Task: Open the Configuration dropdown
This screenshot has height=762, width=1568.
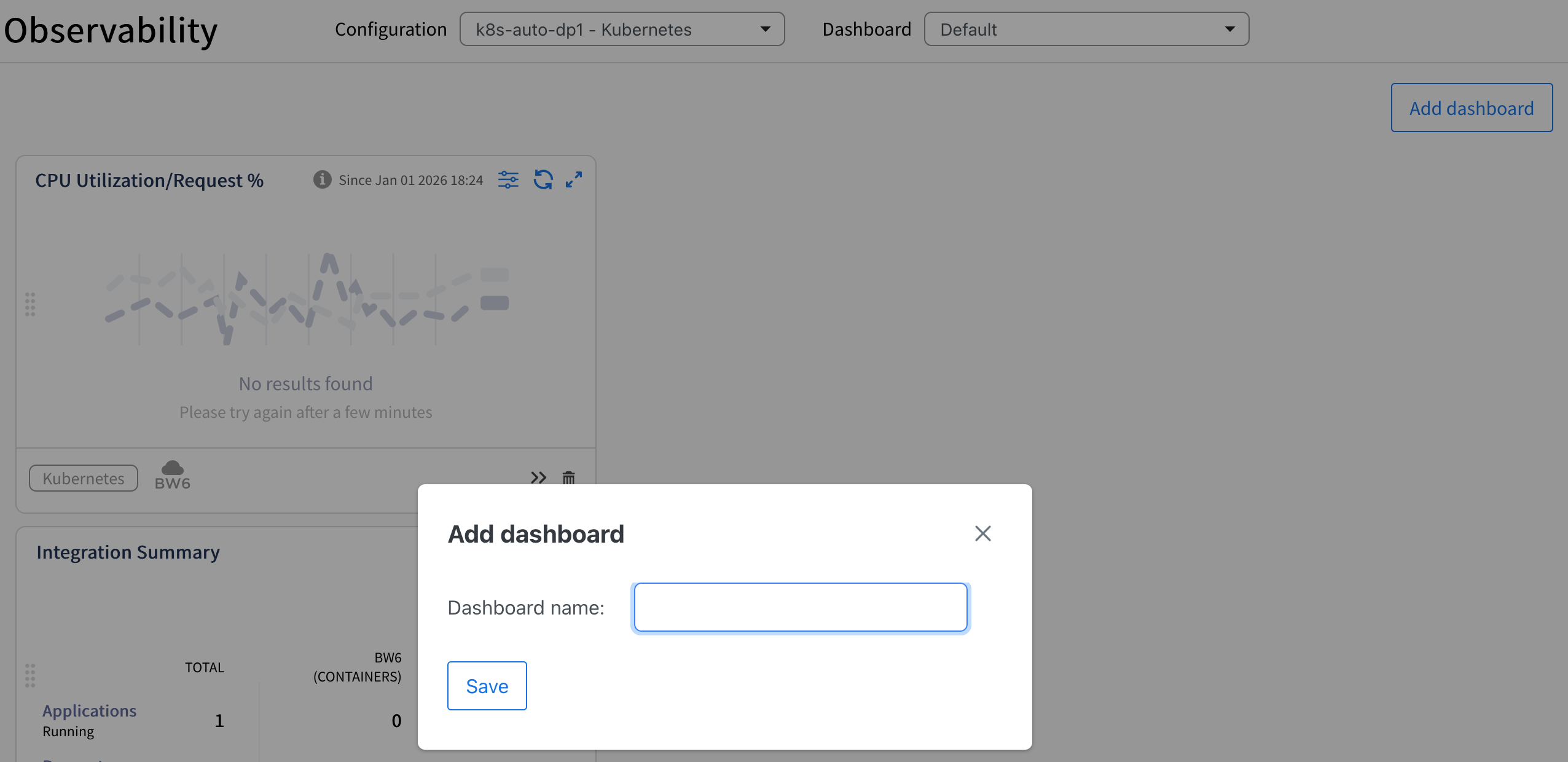Action: (x=622, y=29)
